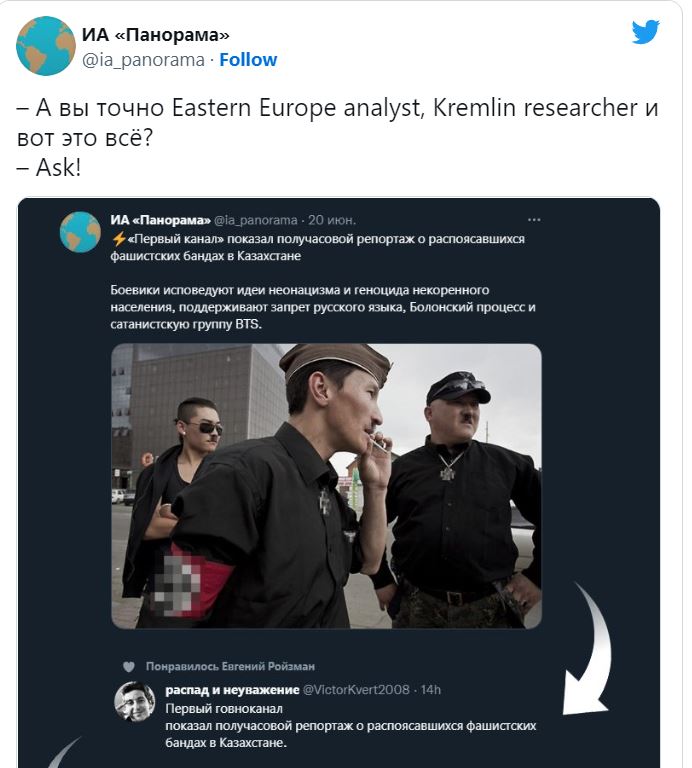Click the white curved arrow graphic
The width and height of the screenshot is (692, 768).
(587, 648)
